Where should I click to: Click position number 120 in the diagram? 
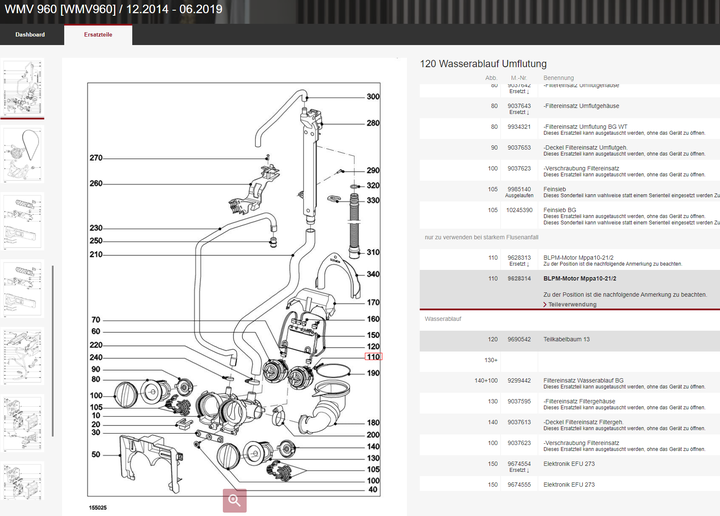[x=373, y=347]
